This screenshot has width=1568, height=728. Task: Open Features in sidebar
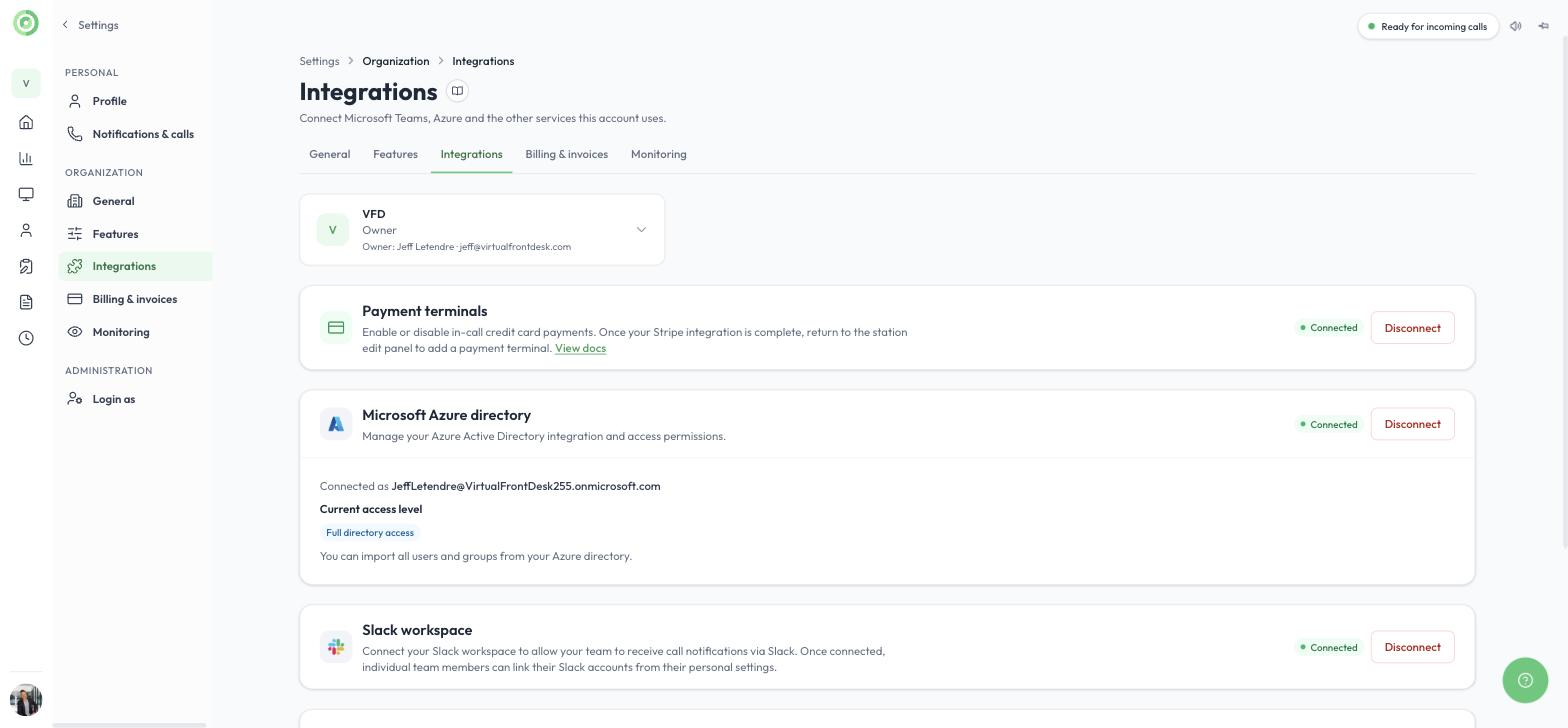[135, 234]
